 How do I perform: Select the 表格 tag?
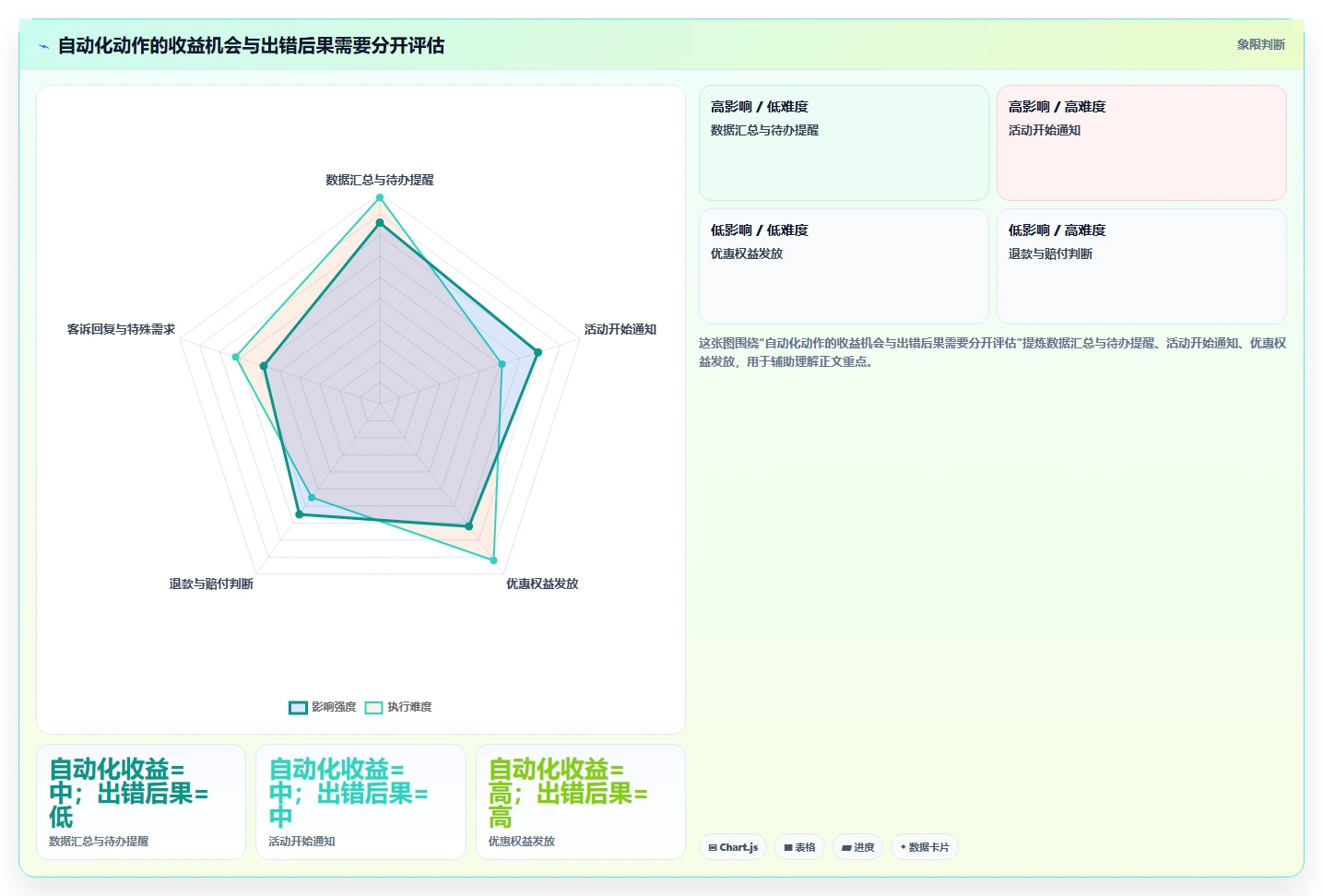[799, 847]
